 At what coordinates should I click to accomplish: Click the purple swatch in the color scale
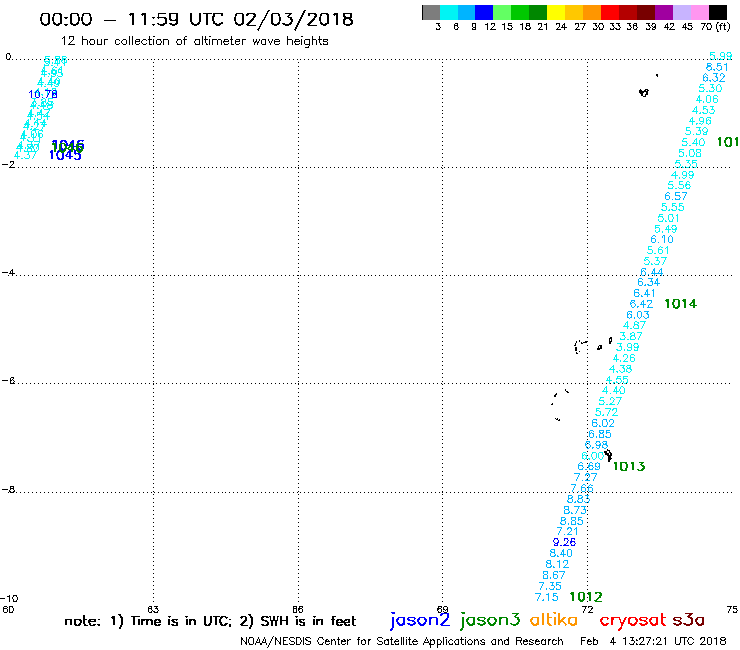point(664,12)
